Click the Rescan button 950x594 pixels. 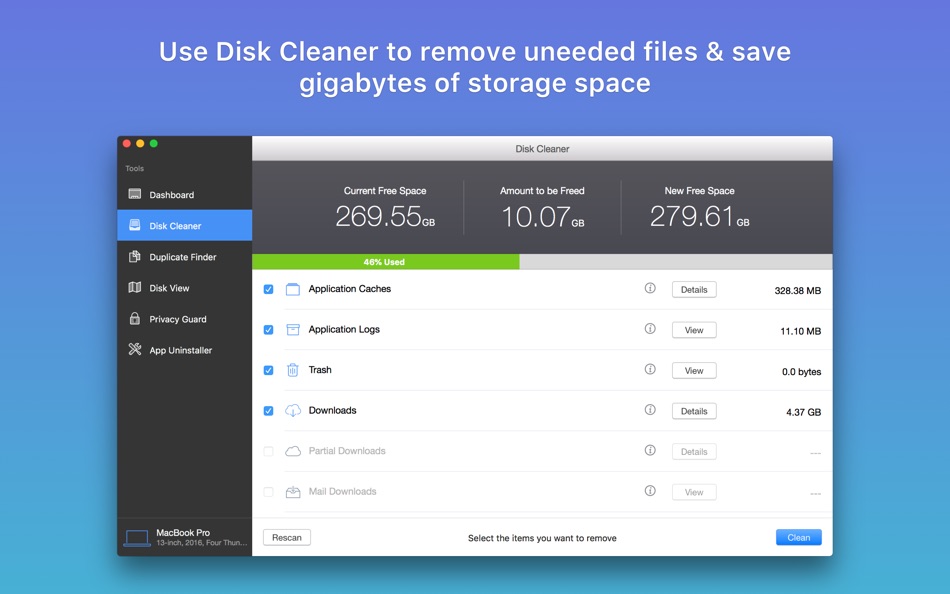[x=287, y=538]
